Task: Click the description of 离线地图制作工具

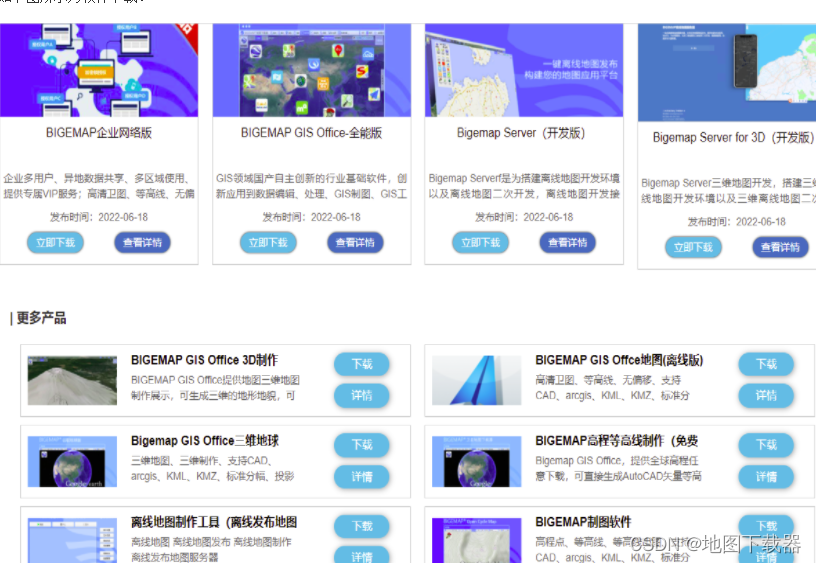Action: [x=211, y=549]
